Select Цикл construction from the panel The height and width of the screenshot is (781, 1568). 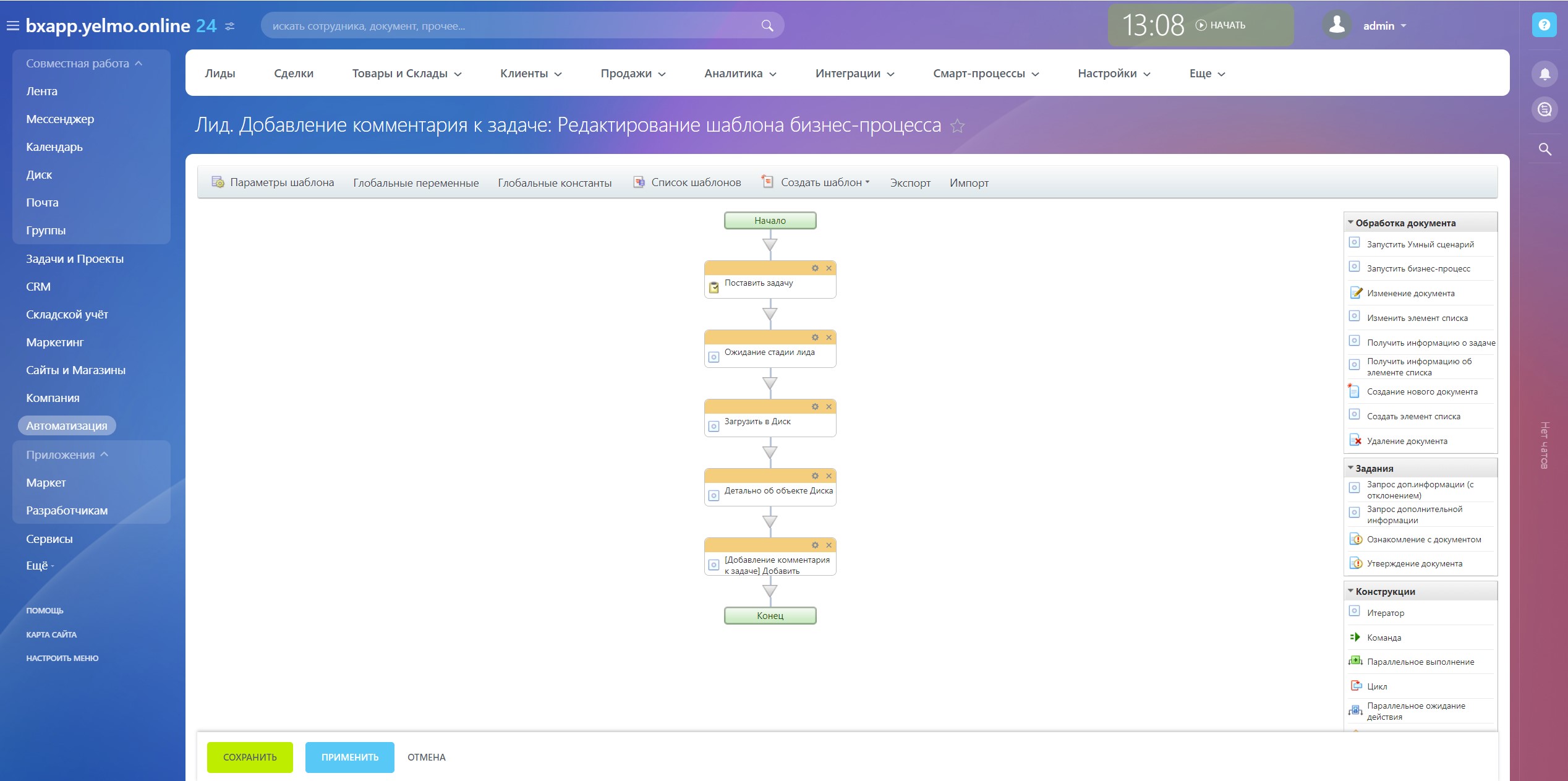(1376, 686)
